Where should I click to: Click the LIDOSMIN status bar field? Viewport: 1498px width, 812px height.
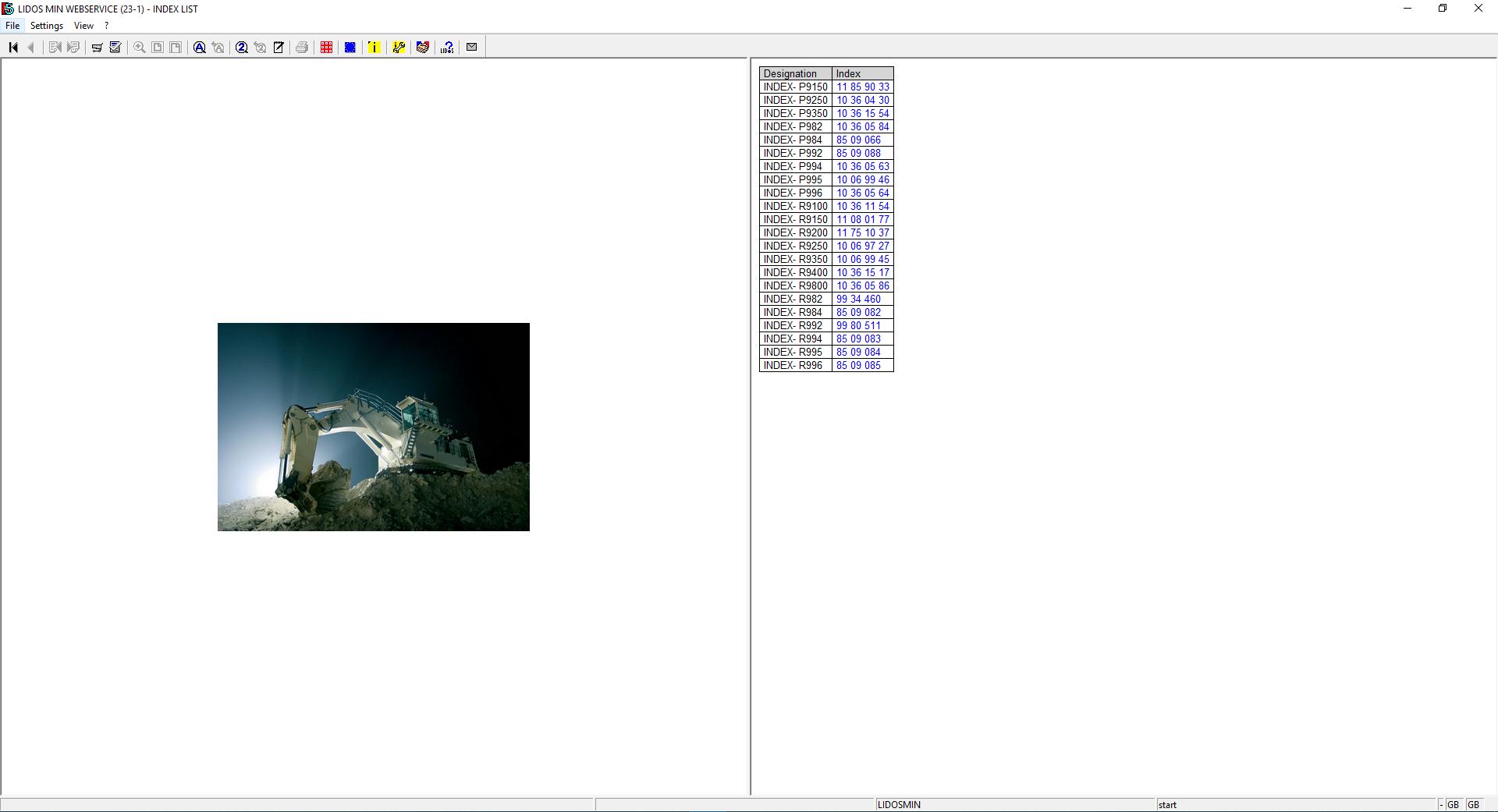[1015, 805]
